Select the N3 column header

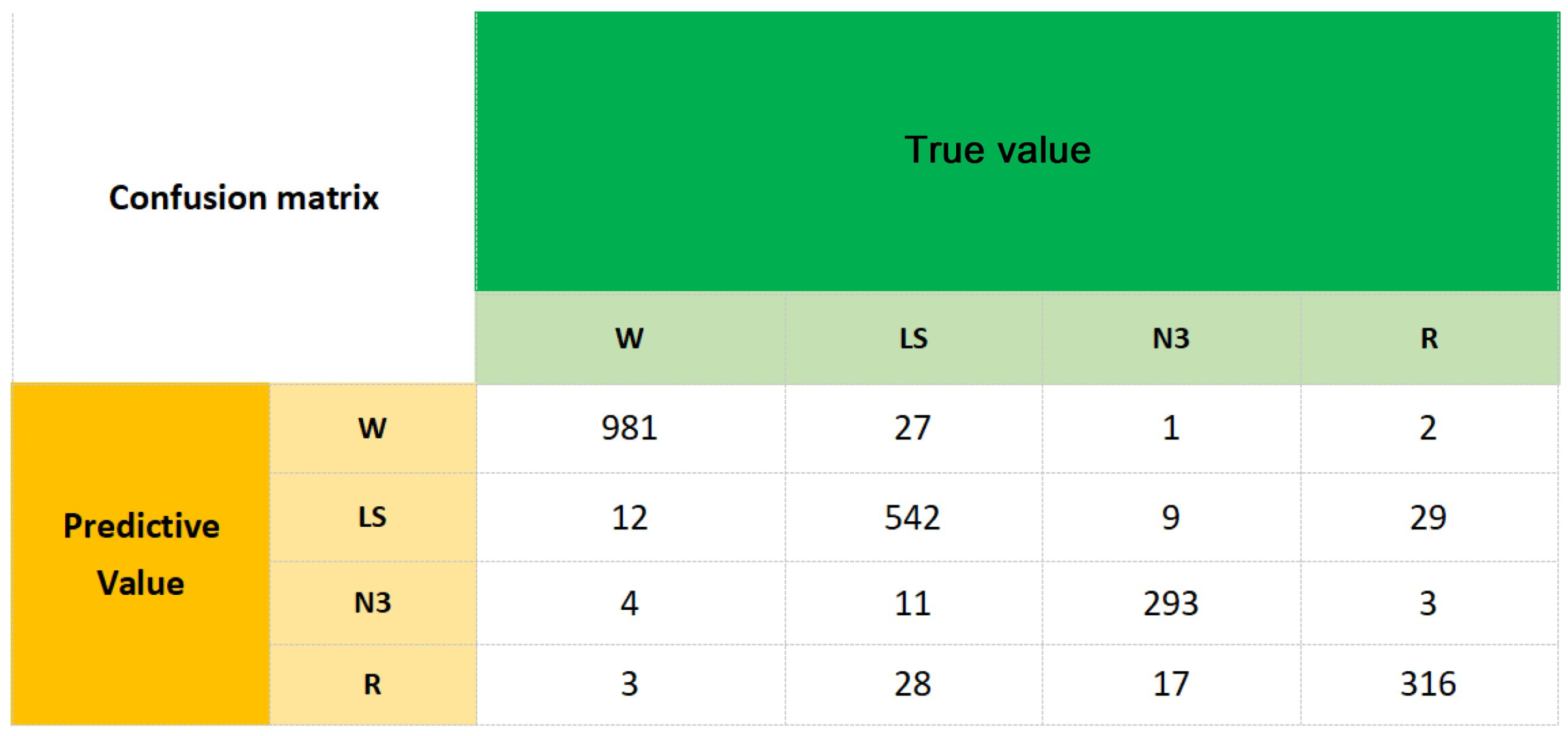click(x=1170, y=338)
